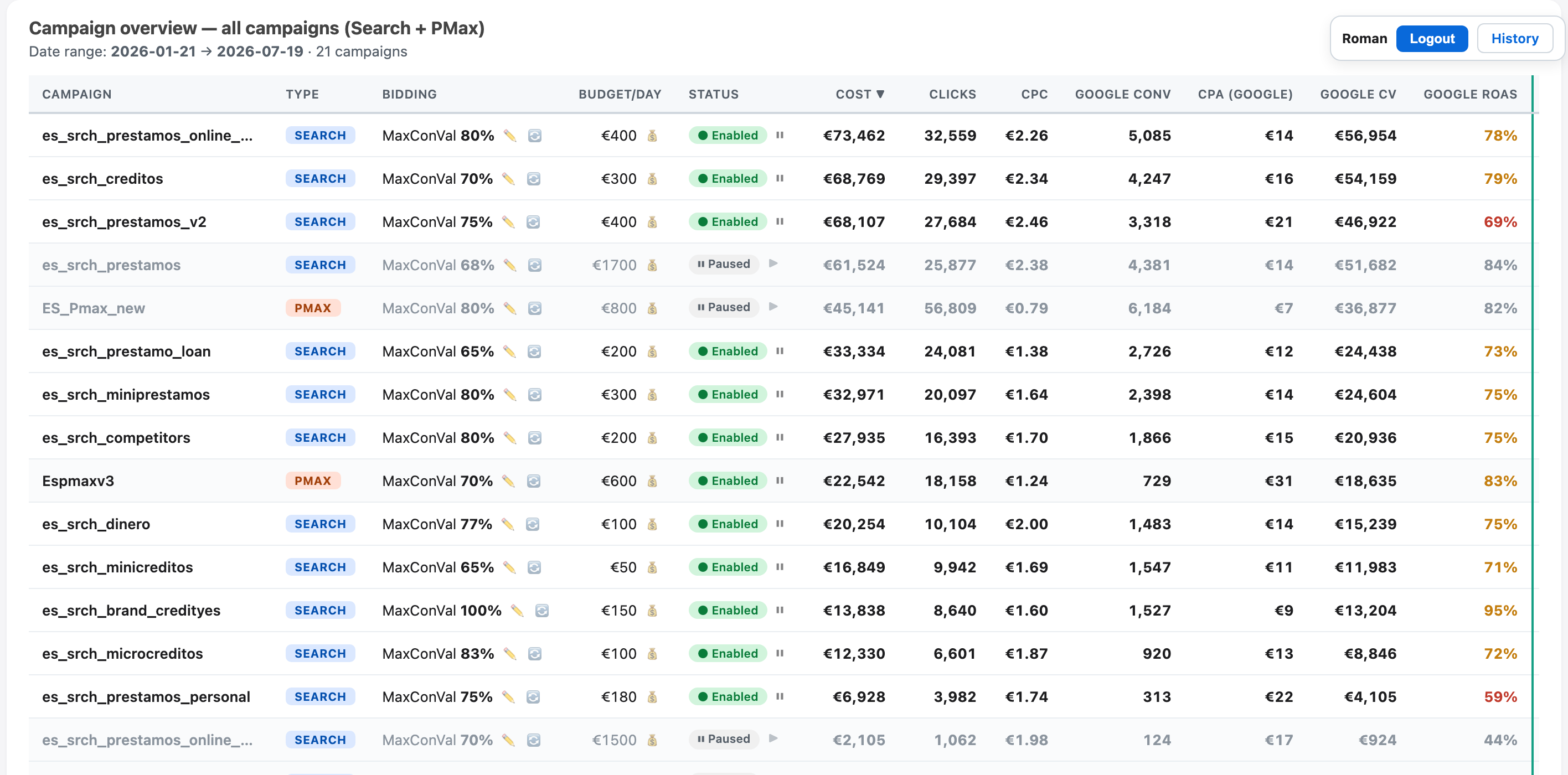Screen dimensions: 1568x775
Task: Sort table by CLICKS column header
Action: [x=952, y=94]
